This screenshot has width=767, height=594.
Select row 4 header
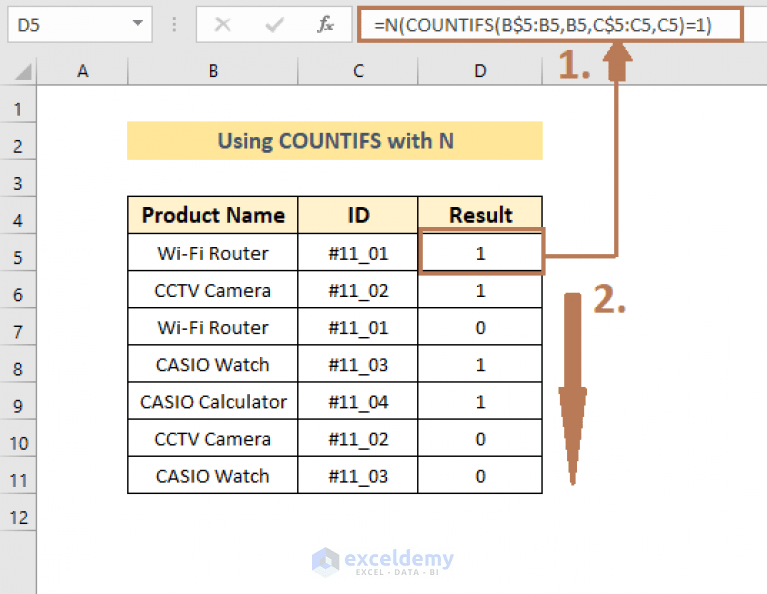point(18,216)
